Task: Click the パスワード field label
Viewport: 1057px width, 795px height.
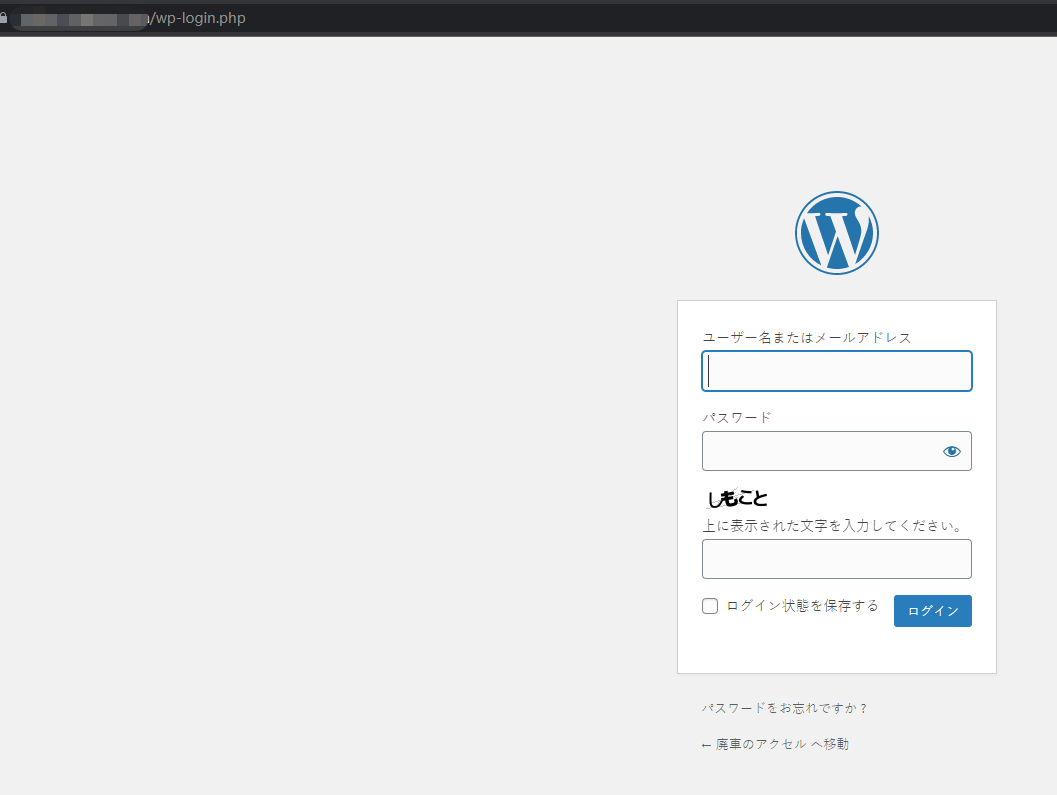Action: [737, 418]
